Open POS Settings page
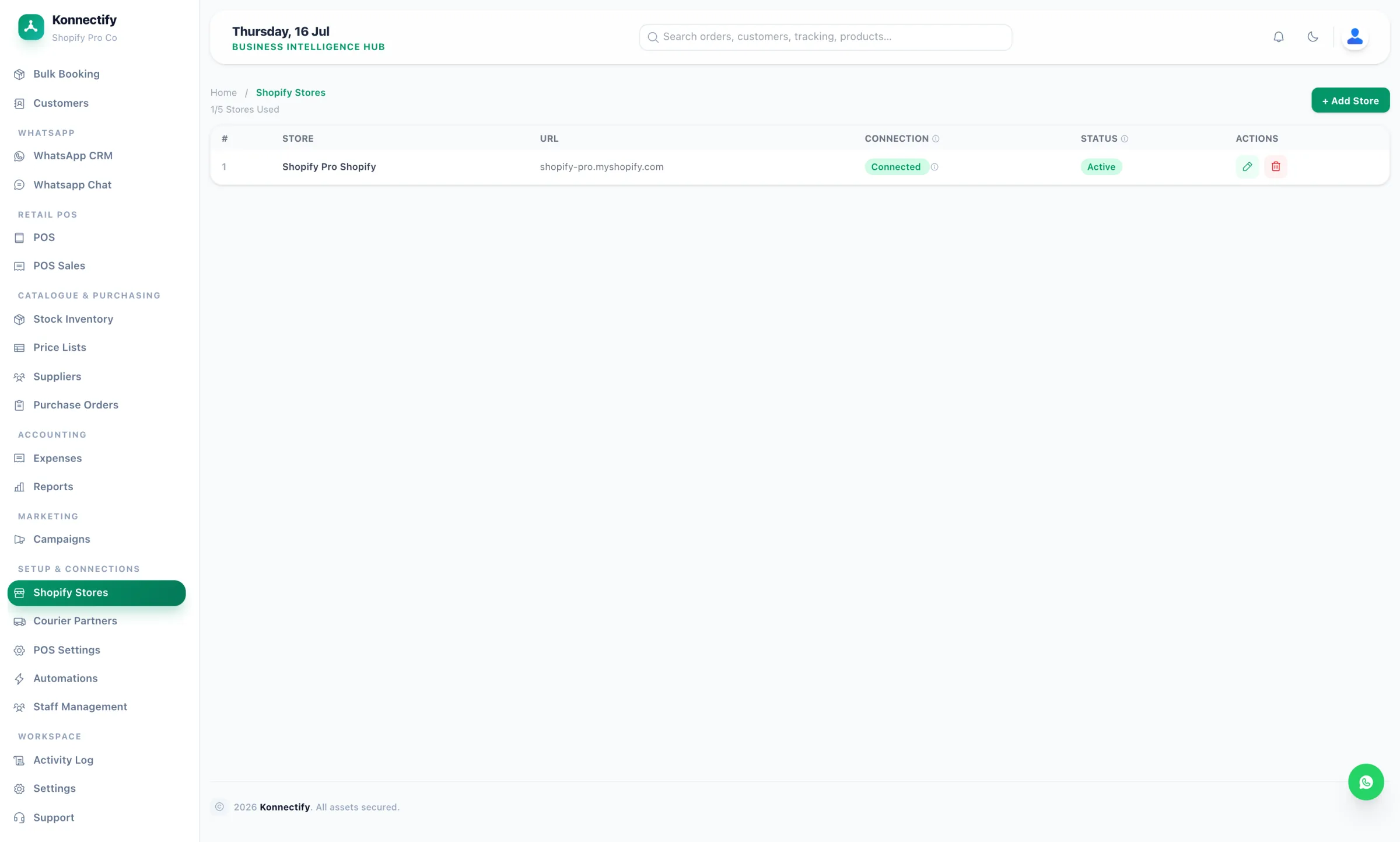The image size is (1400, 842). point(96,650)
